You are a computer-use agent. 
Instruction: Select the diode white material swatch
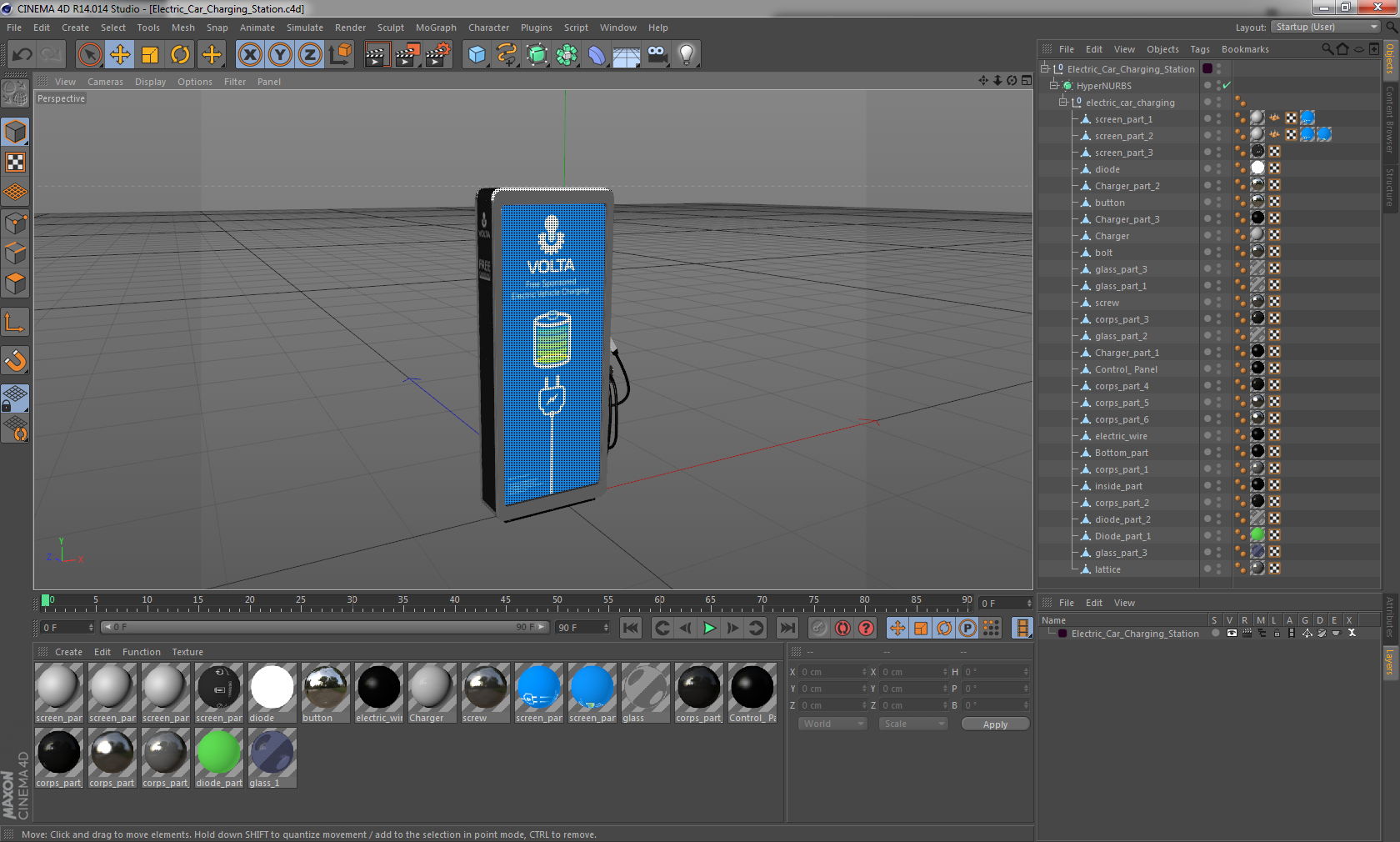point(272,693)
